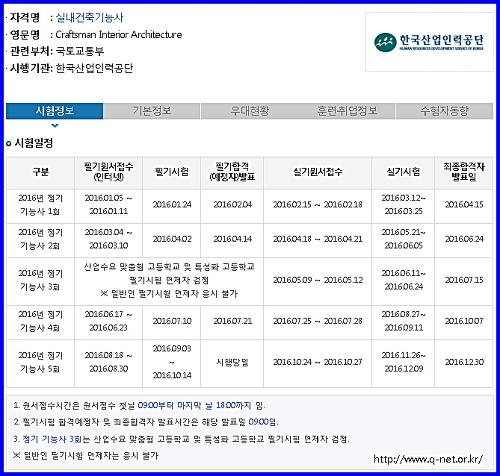The width and height of the screenshot is (500, 476).
Task: Select 한국산업인력공단 next to 시행기관
Action: (x=94, y=68)
